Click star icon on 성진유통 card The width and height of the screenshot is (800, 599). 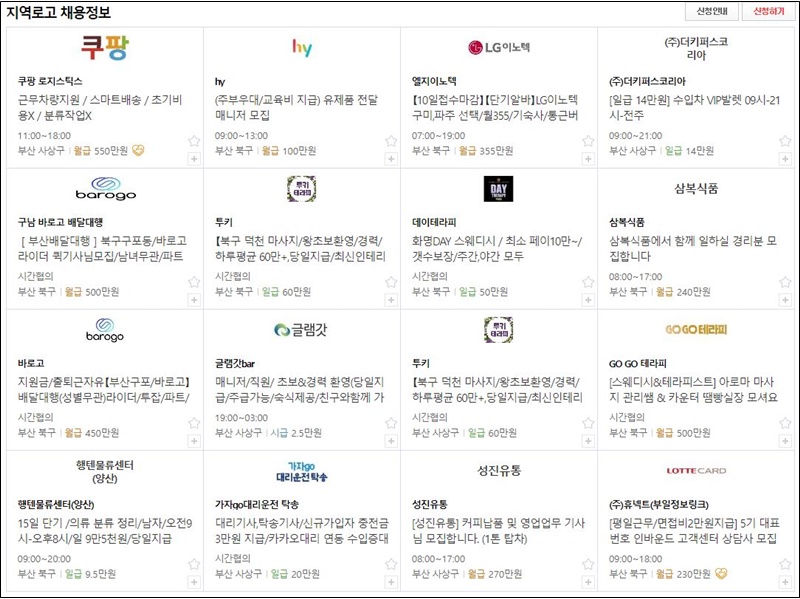pyautogui.click(x=588, y=564)
